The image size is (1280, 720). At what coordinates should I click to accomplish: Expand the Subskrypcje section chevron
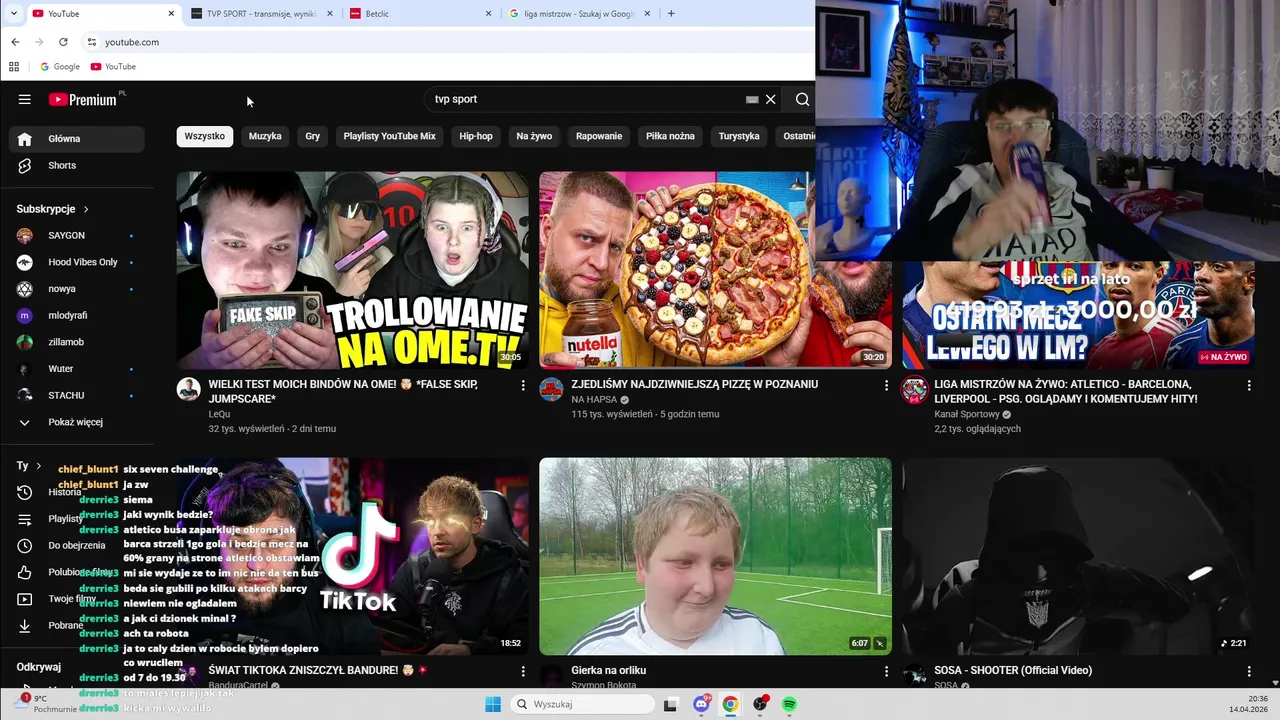(86, 209)
